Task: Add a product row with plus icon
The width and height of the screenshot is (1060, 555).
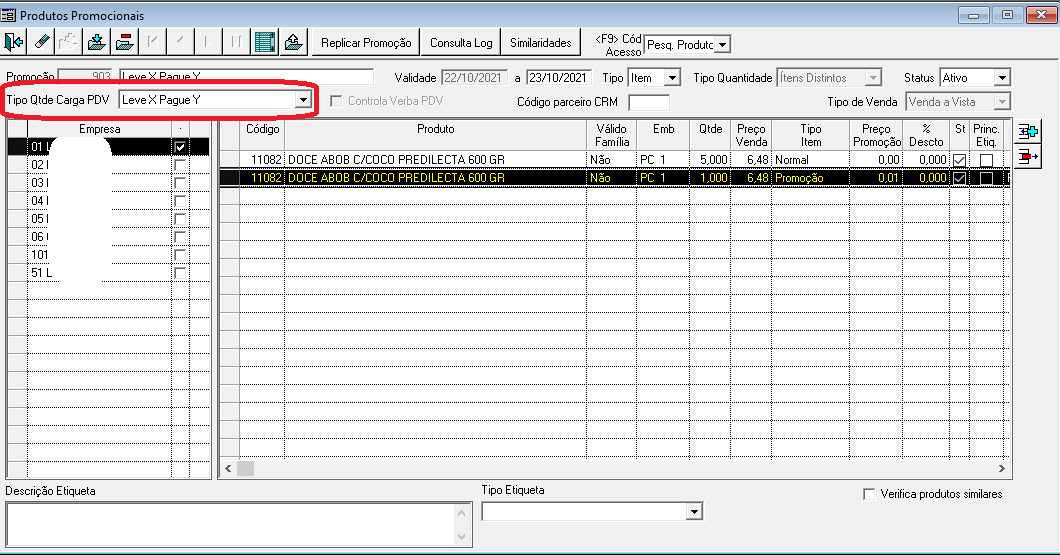Action: [x=1028, y=132]
